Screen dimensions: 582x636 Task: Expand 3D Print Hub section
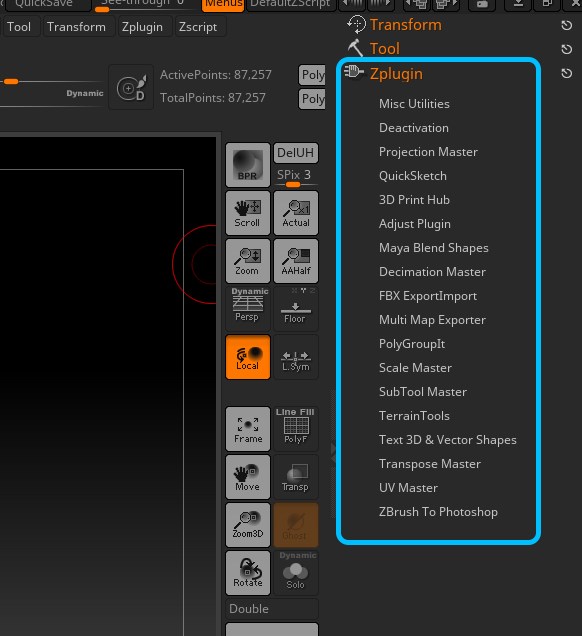[x=414, y=200]
